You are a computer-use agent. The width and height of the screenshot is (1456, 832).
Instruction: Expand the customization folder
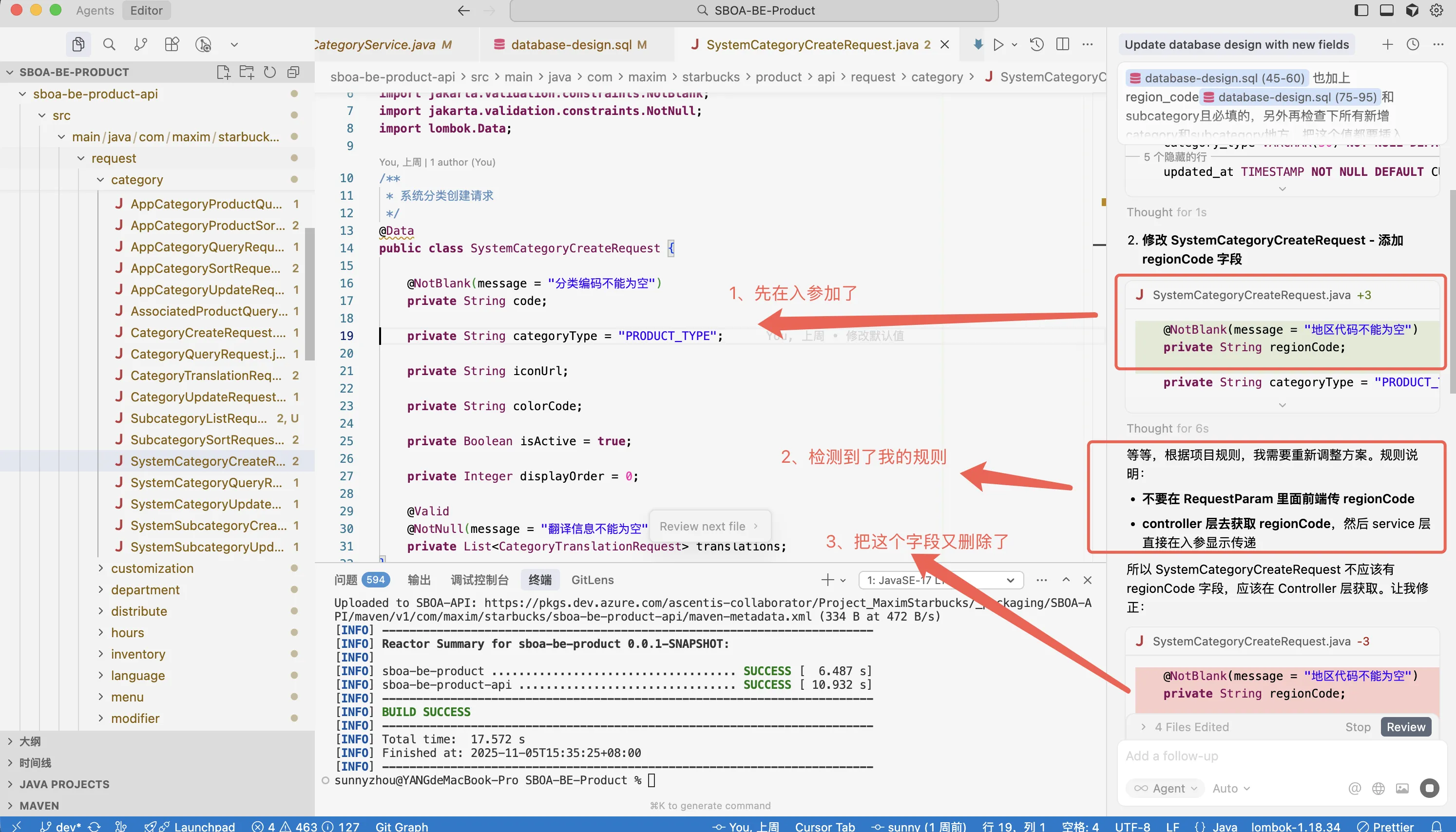pyautogui.click(x=152, y=568)
